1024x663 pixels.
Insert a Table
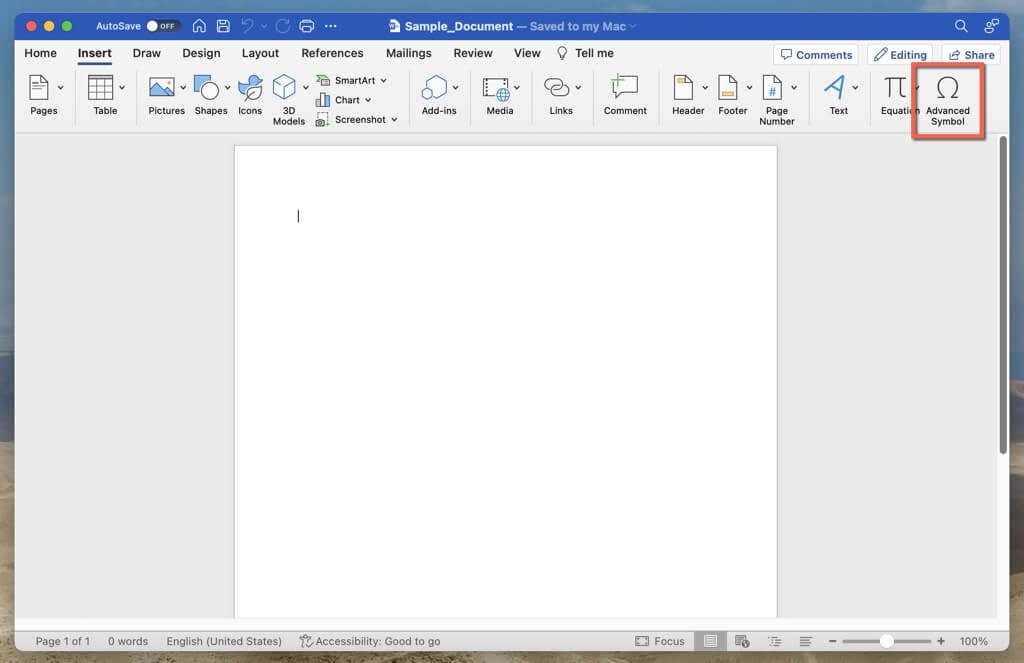101,88
